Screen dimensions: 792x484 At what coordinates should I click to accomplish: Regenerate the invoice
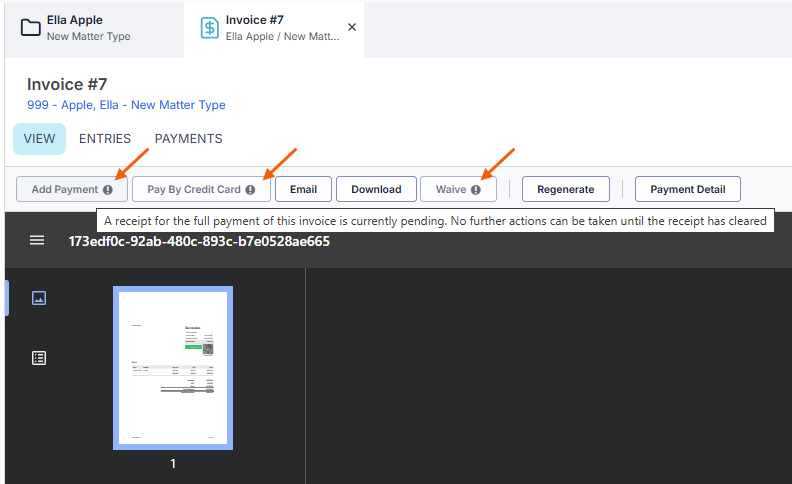pyautogui.click(x=566, y=189)
